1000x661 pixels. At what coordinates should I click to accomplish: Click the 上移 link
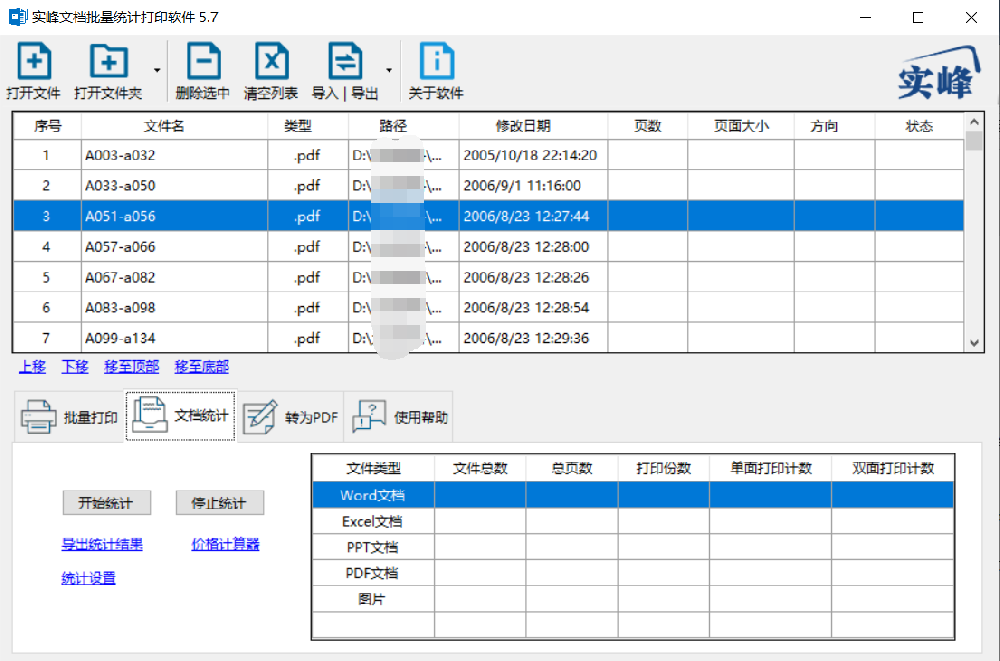coord(33,366)
